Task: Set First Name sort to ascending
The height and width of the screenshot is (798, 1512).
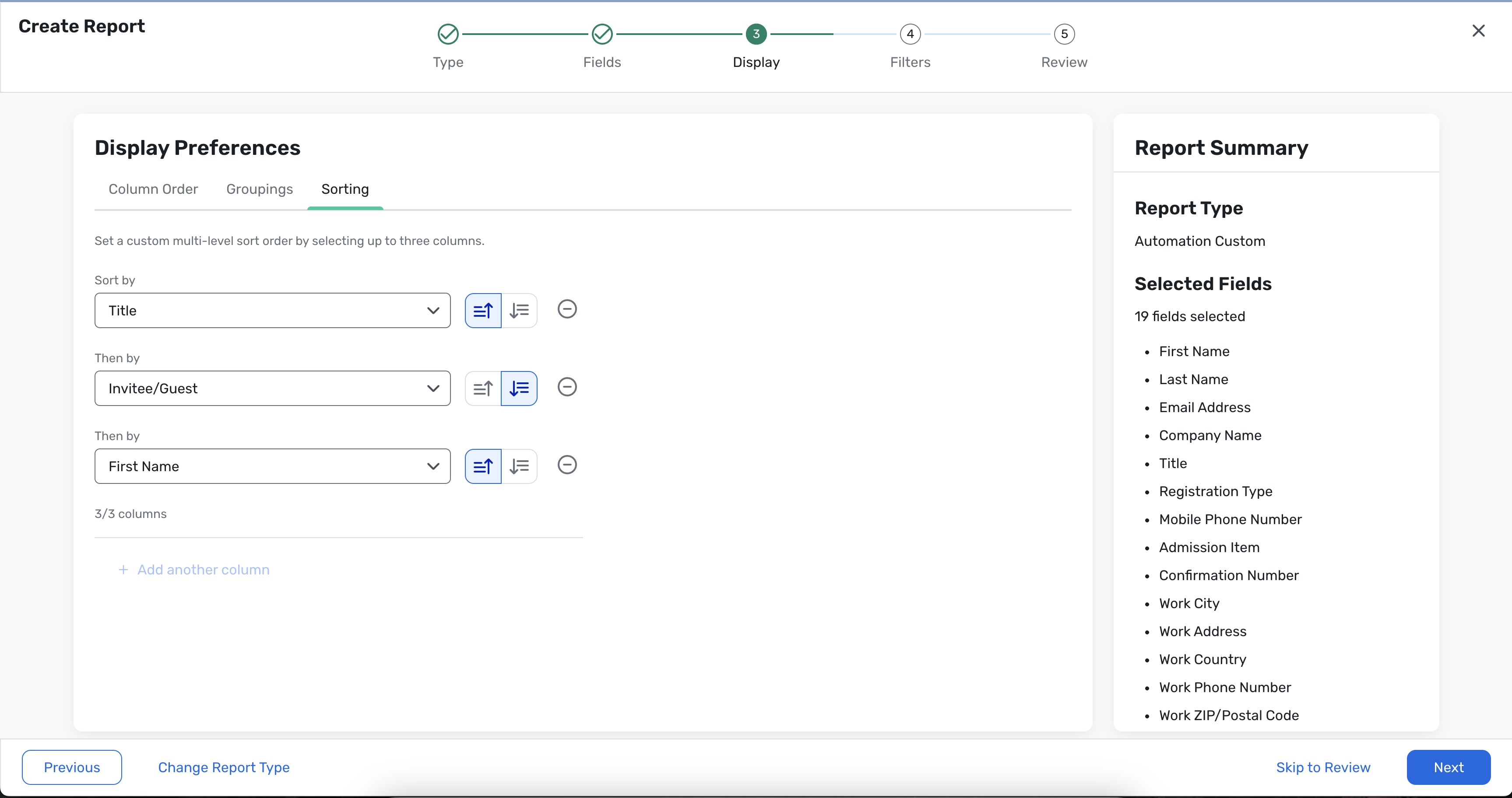Action: [482, 466]
